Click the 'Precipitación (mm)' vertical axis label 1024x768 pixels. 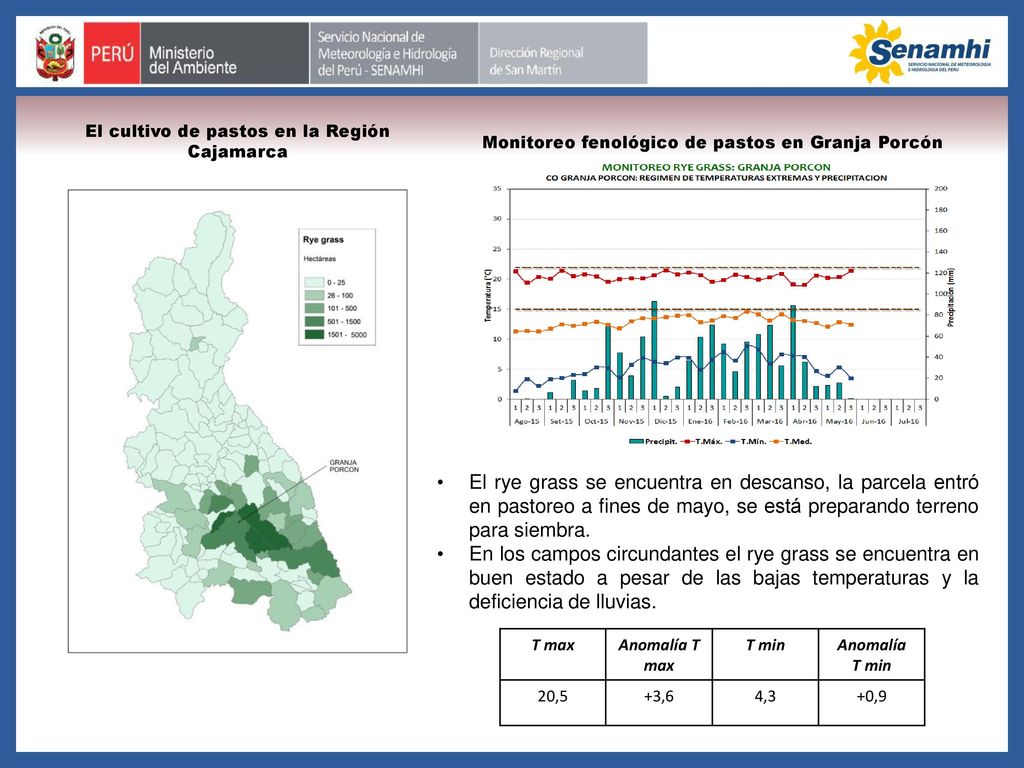point(951,296)
